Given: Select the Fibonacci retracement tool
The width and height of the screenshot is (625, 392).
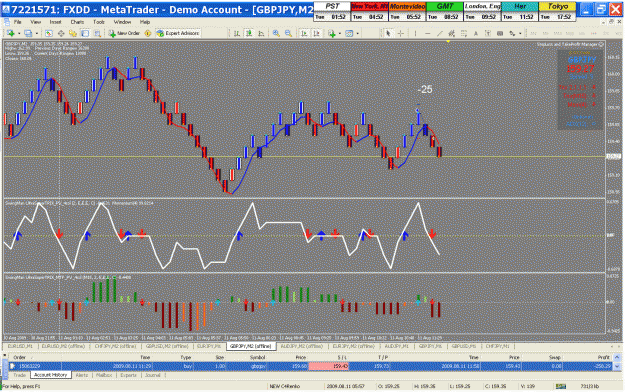Looking at the screenshot, I should point(464,33).
